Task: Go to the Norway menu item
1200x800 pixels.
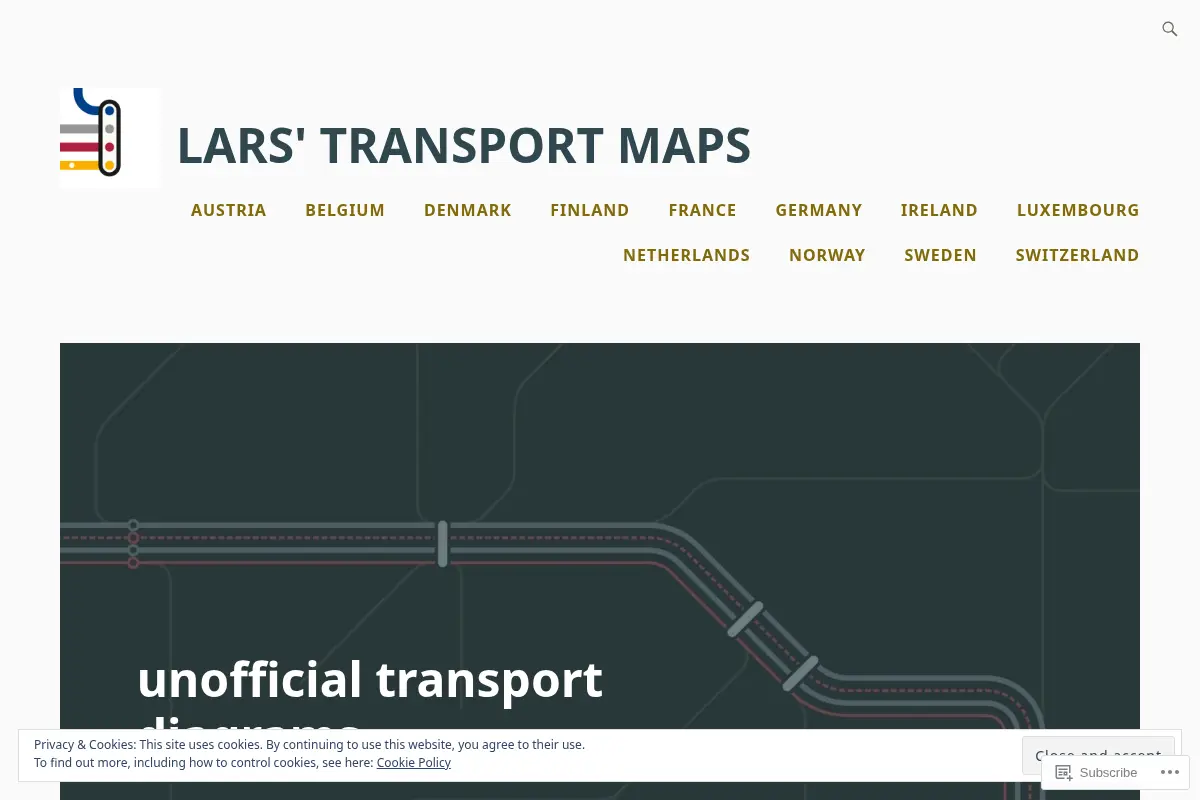Action: click(827, 255)
